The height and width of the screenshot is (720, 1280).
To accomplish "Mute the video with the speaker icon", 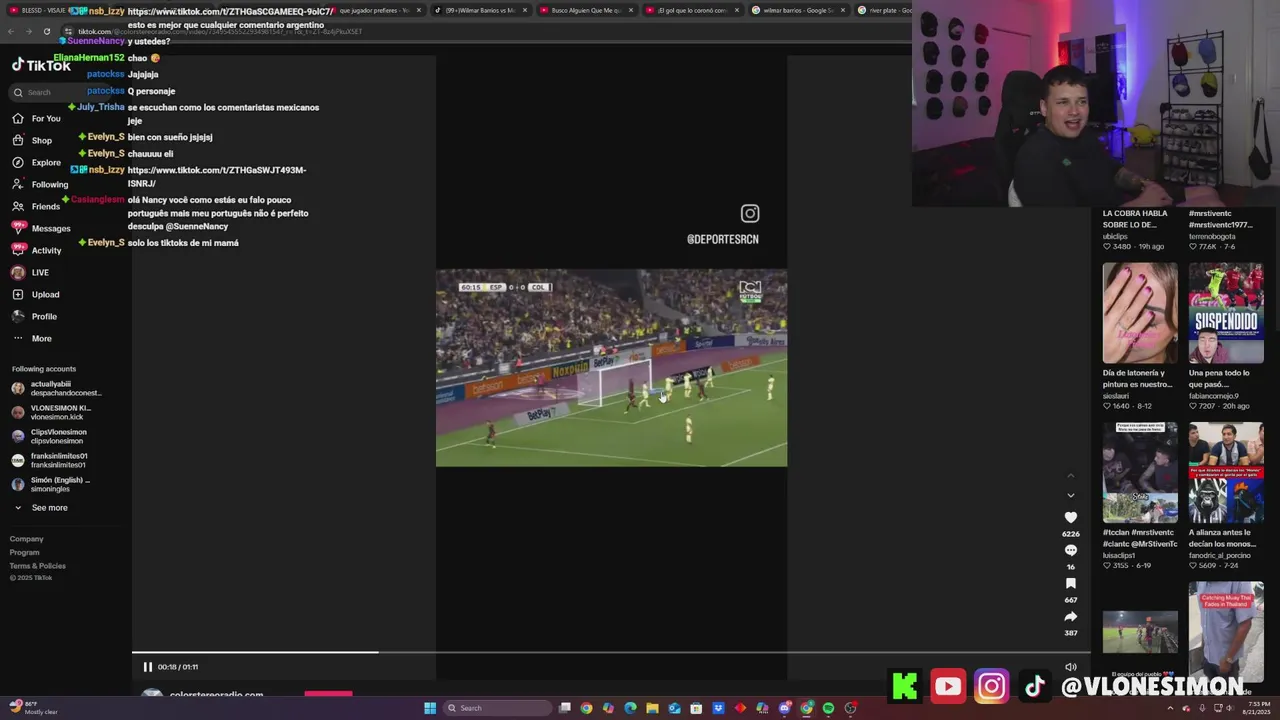I will [x=1070, y=667].
